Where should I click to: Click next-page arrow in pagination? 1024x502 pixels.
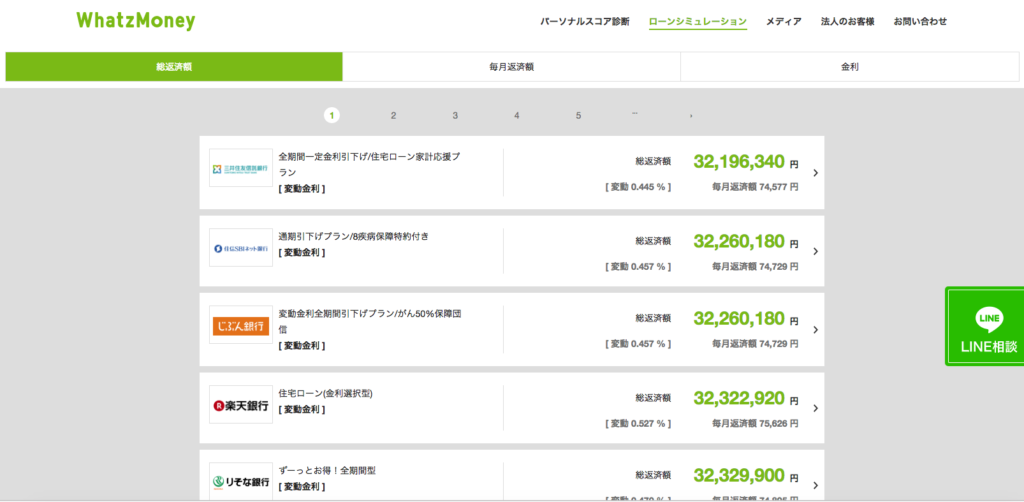691,116
